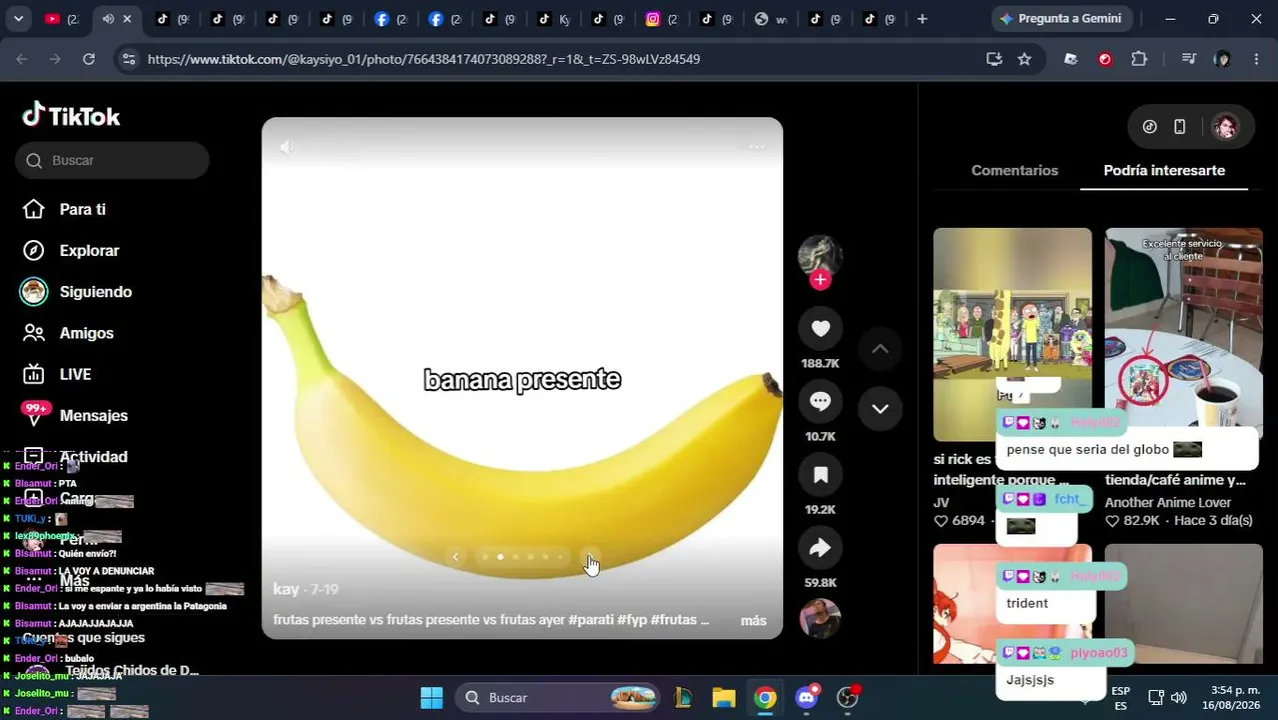Expand caption with 'más' link
Viewport: 1278px width, 720px height.
pos(753,621)
